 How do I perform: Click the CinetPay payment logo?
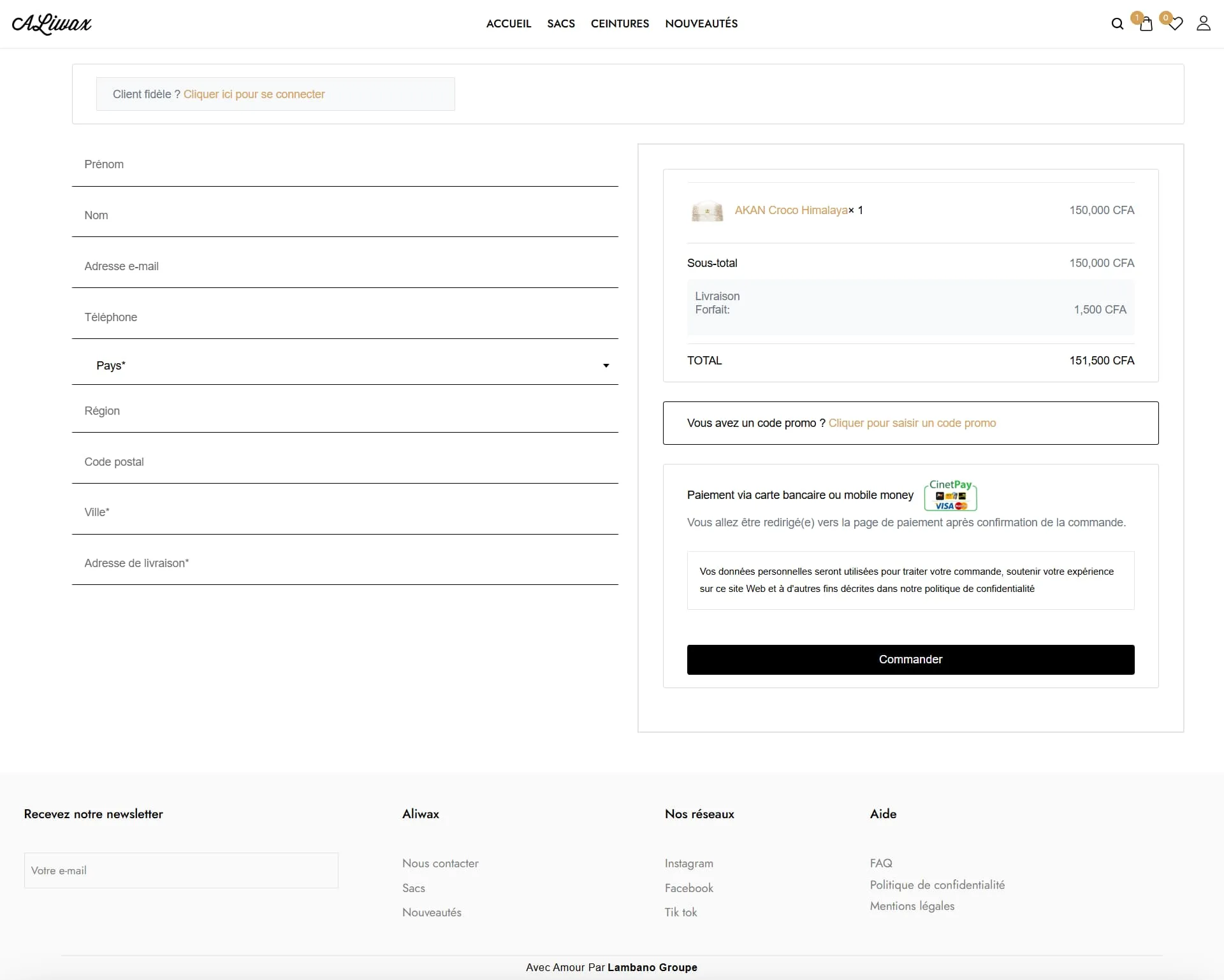pyautogui.click(x=950, y=495)
